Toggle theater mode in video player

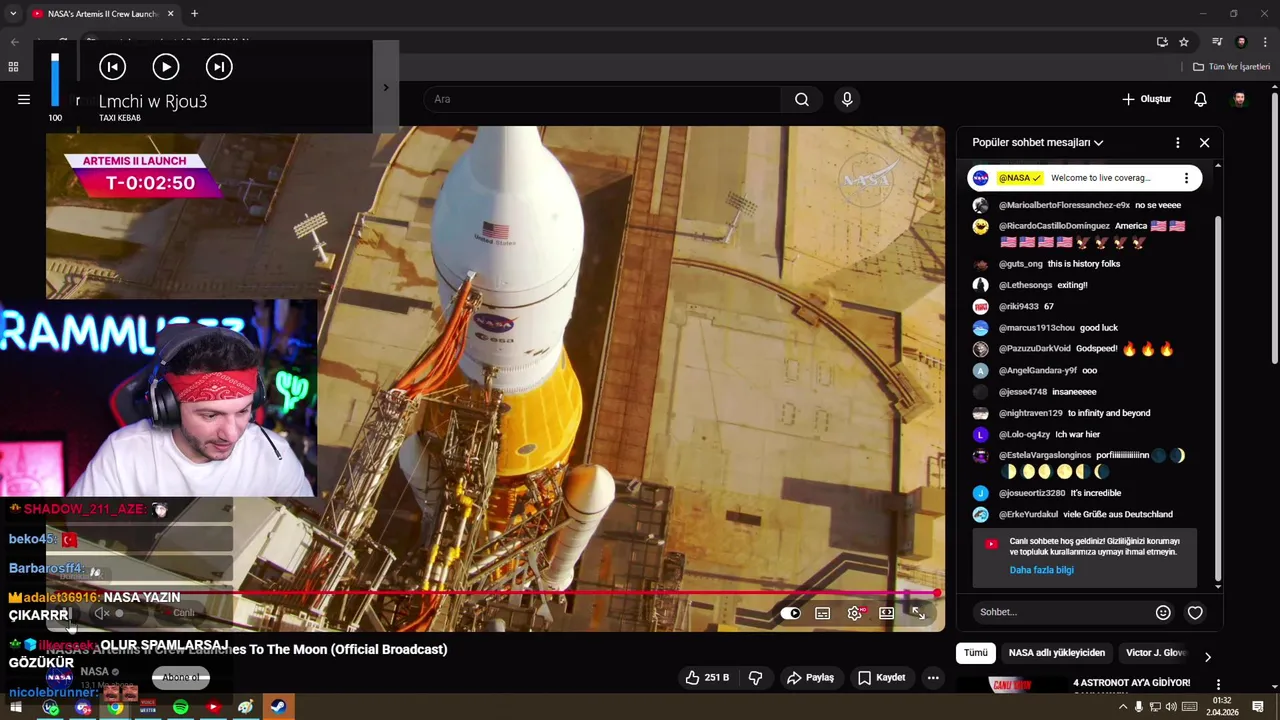click(886, 613)
